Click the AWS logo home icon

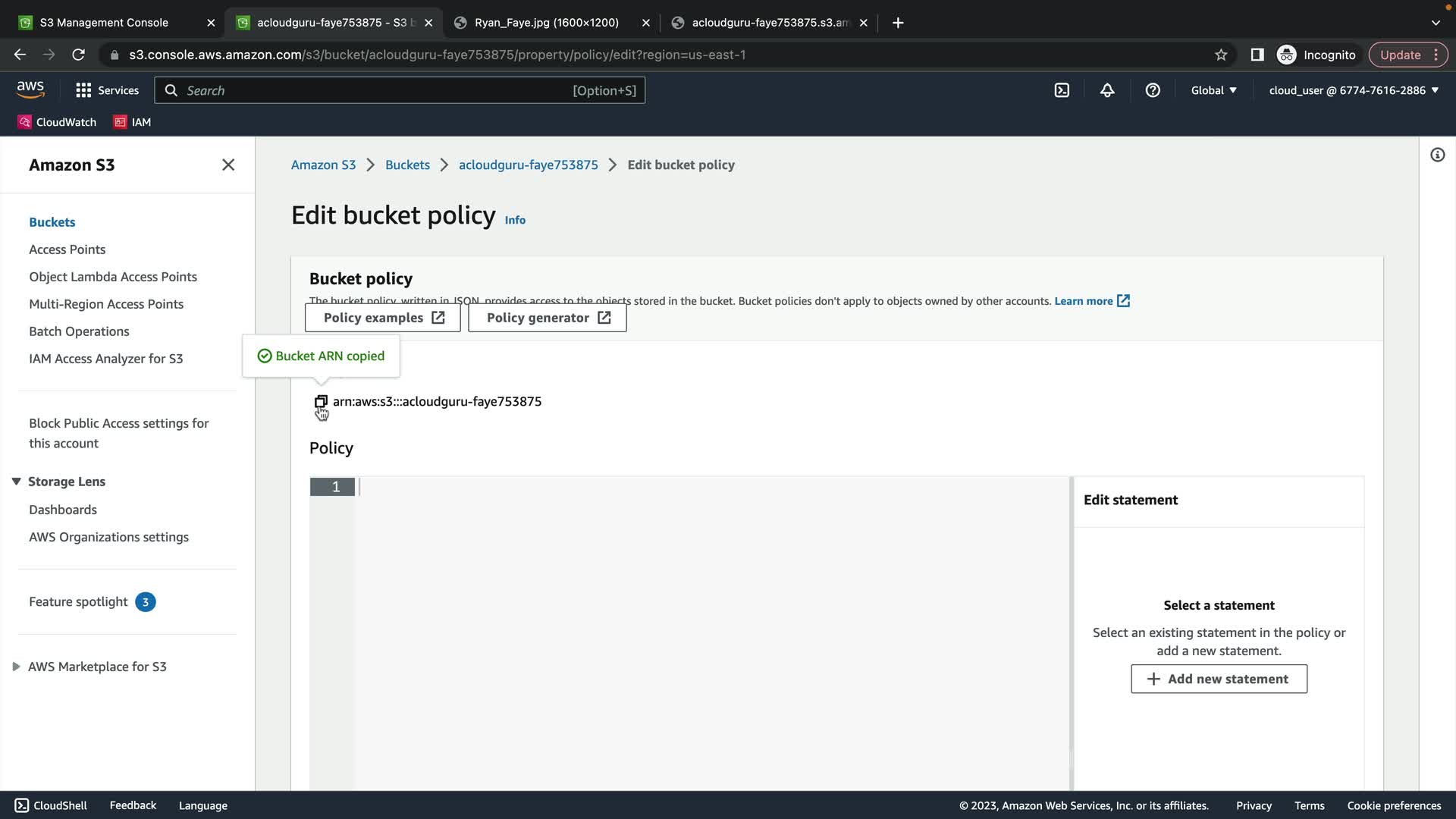pyautogui.click(x=30, y=89)
